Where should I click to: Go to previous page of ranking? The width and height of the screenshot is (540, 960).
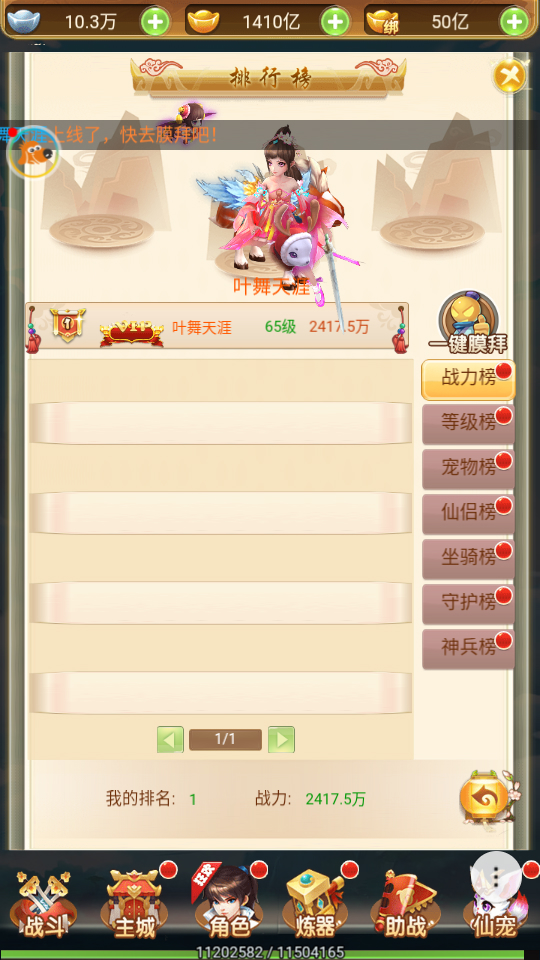click(x=170, y=740)
